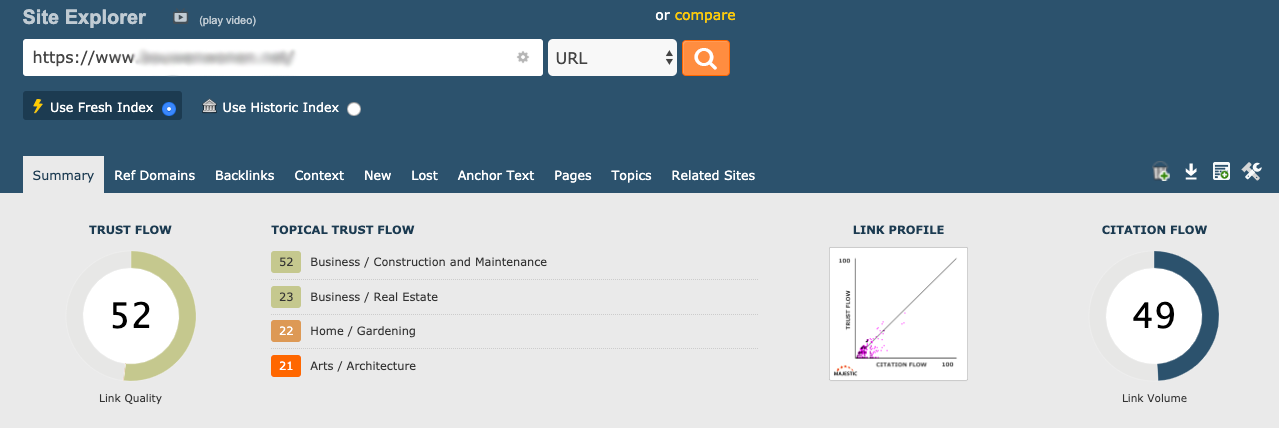Open the site tools wrench icon

click(x=1252, y=172)
